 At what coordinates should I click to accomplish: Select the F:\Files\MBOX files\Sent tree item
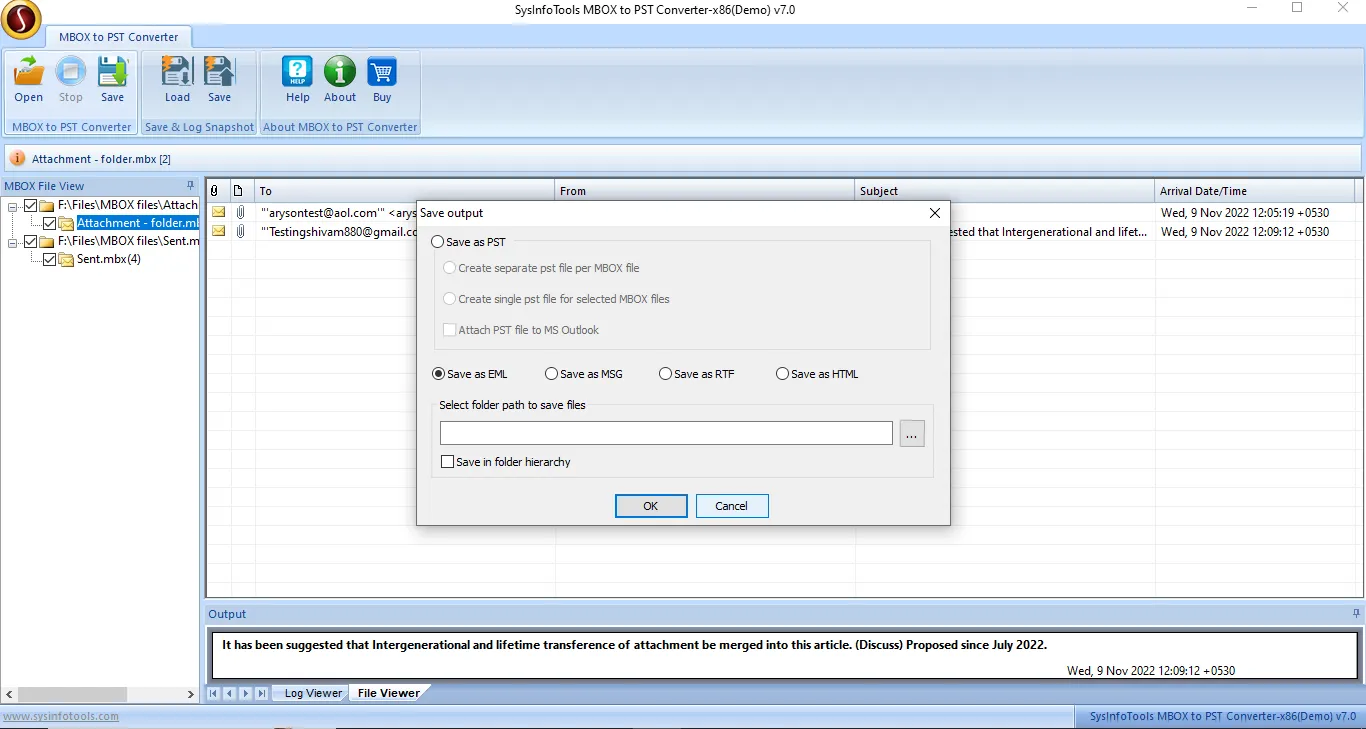[x=129, y=241]
